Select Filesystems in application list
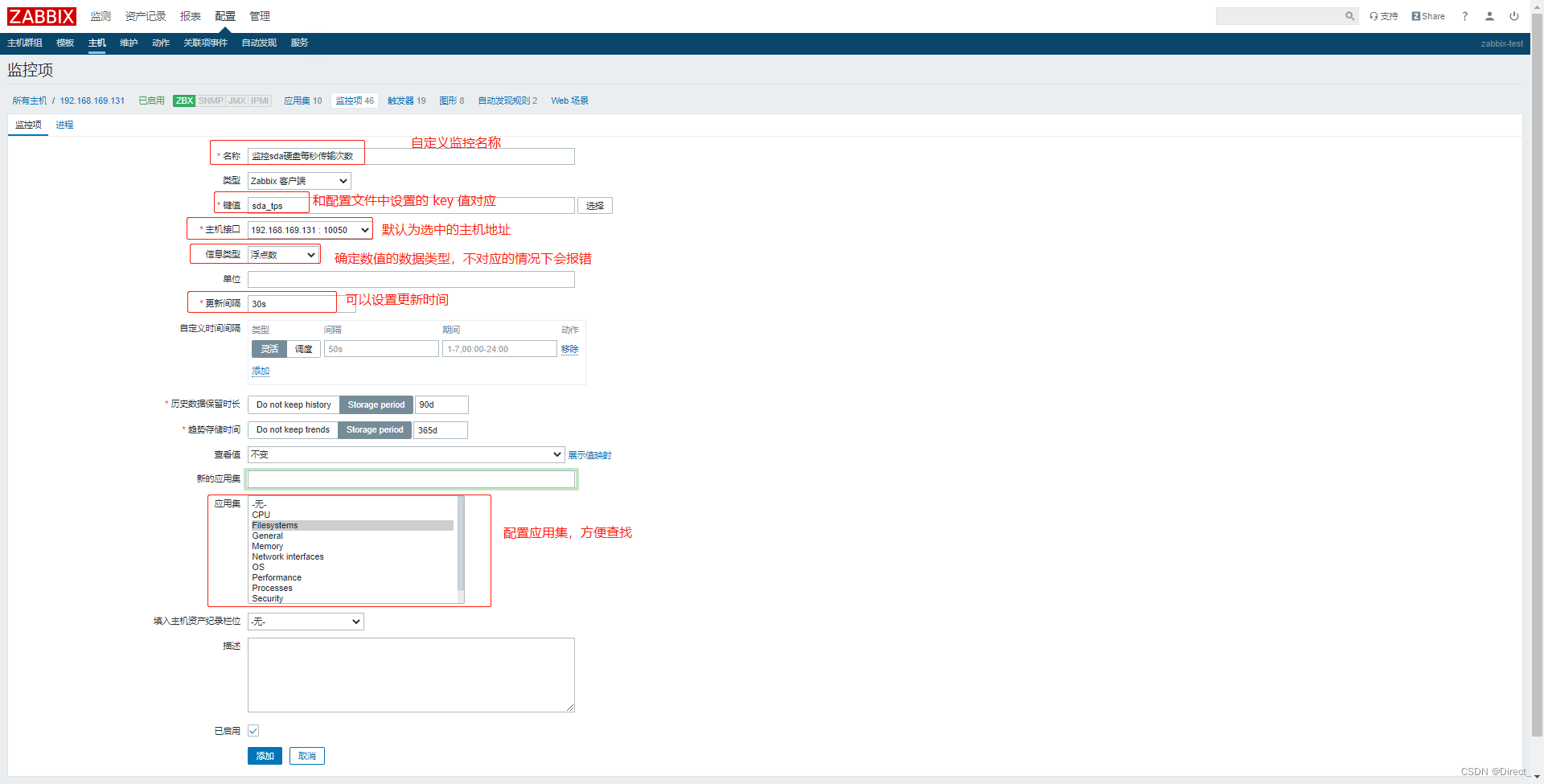The width and height of the screenshot is (1544, 784). [x=352, y=525]
